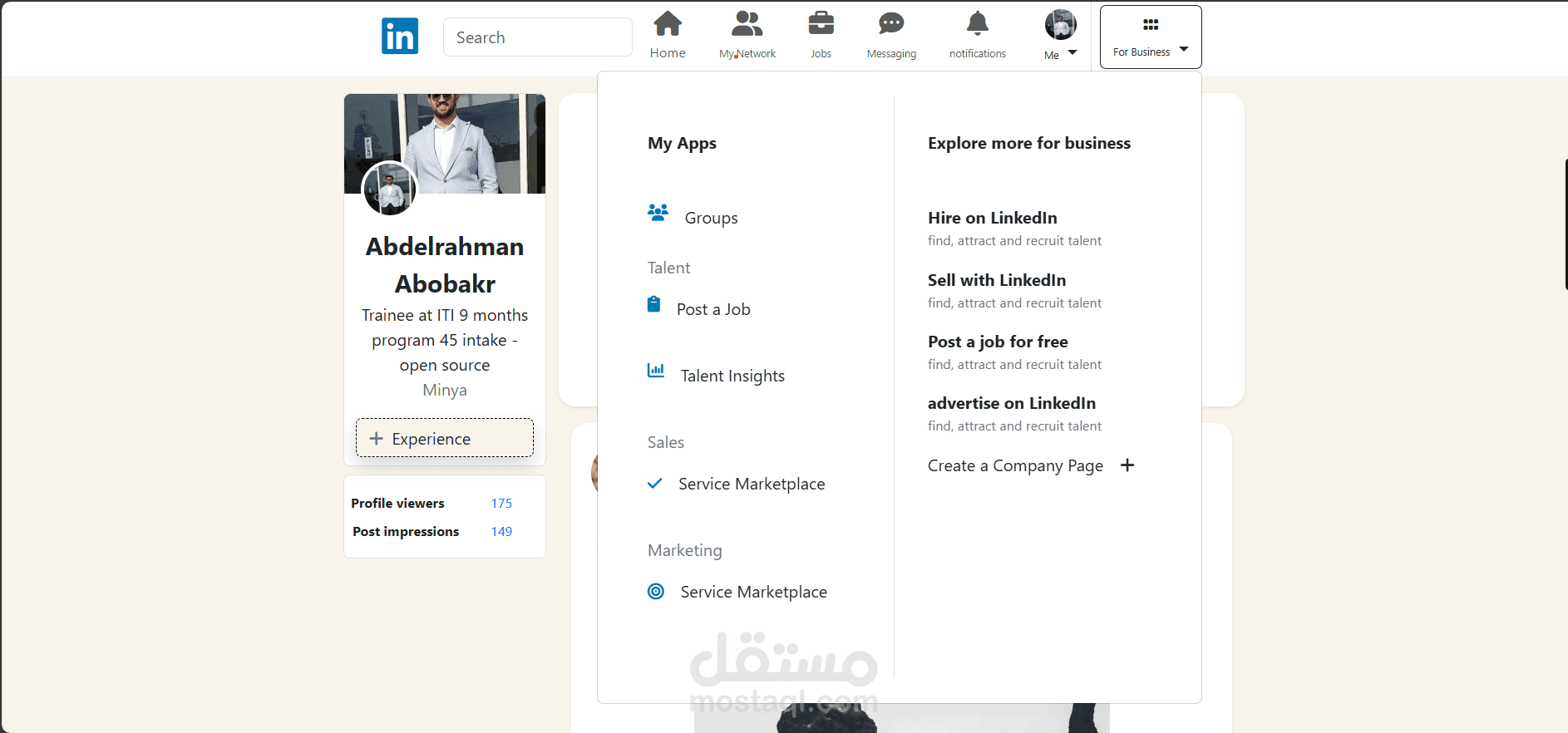Collapse the For Business dropdown arrow
Screen dimensions: 1568x733
[1184, 49]
